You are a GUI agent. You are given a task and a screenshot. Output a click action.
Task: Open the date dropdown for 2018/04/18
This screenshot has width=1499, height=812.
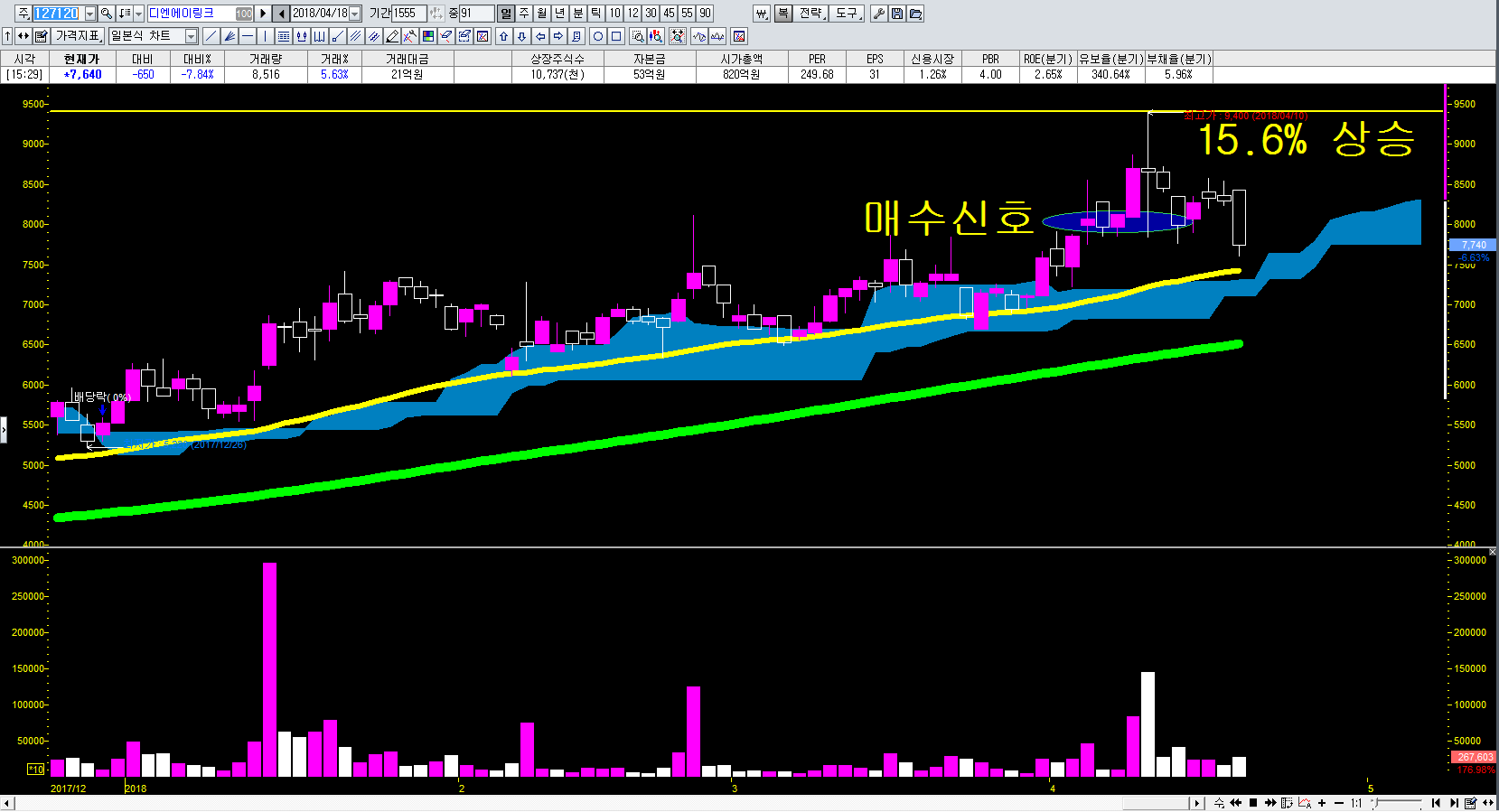click(x=354, y=14)
